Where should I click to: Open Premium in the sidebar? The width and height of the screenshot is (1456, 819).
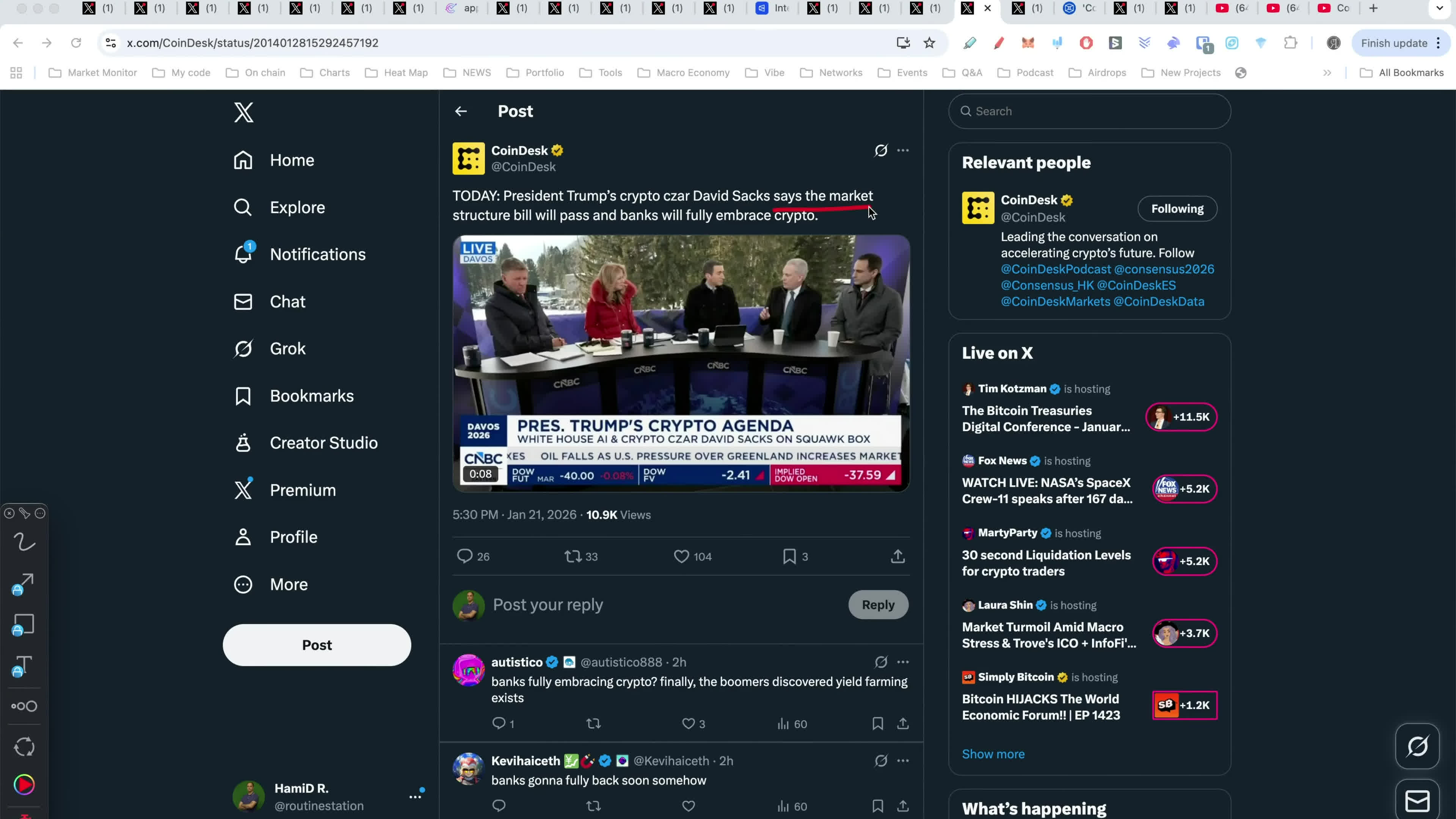[x=285, y=490]
